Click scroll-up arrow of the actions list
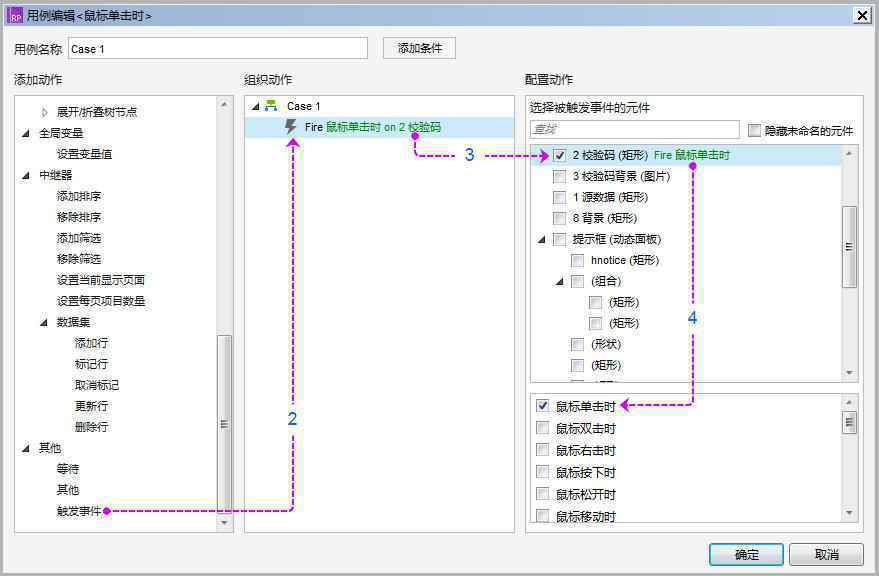Image resolution: width=879 pixels, height=576 pixels. click(224, 104)
